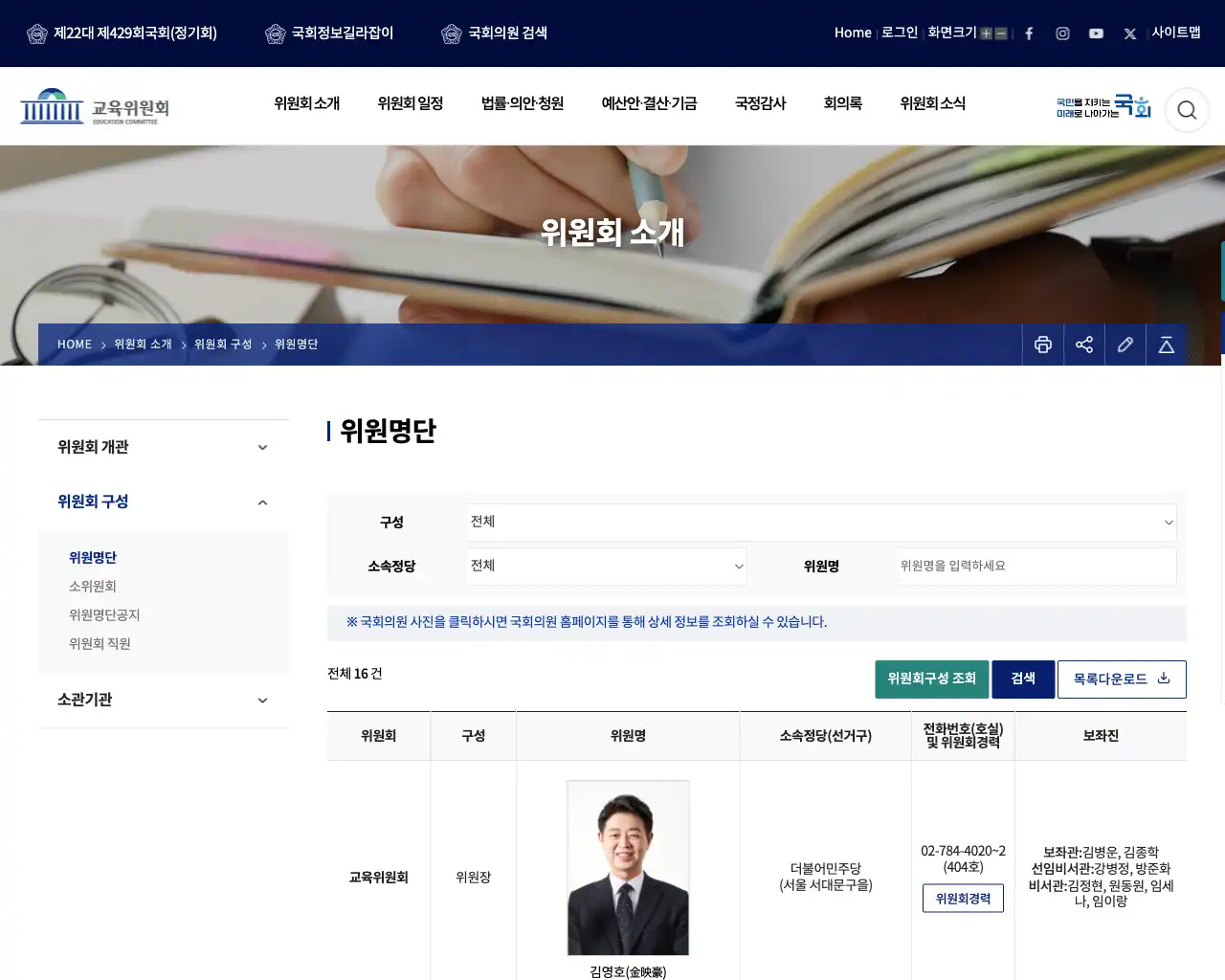The height and width of the screenshot is (980, 1225).
Task: Click the photo of 김영호
Action: point(628,868)
